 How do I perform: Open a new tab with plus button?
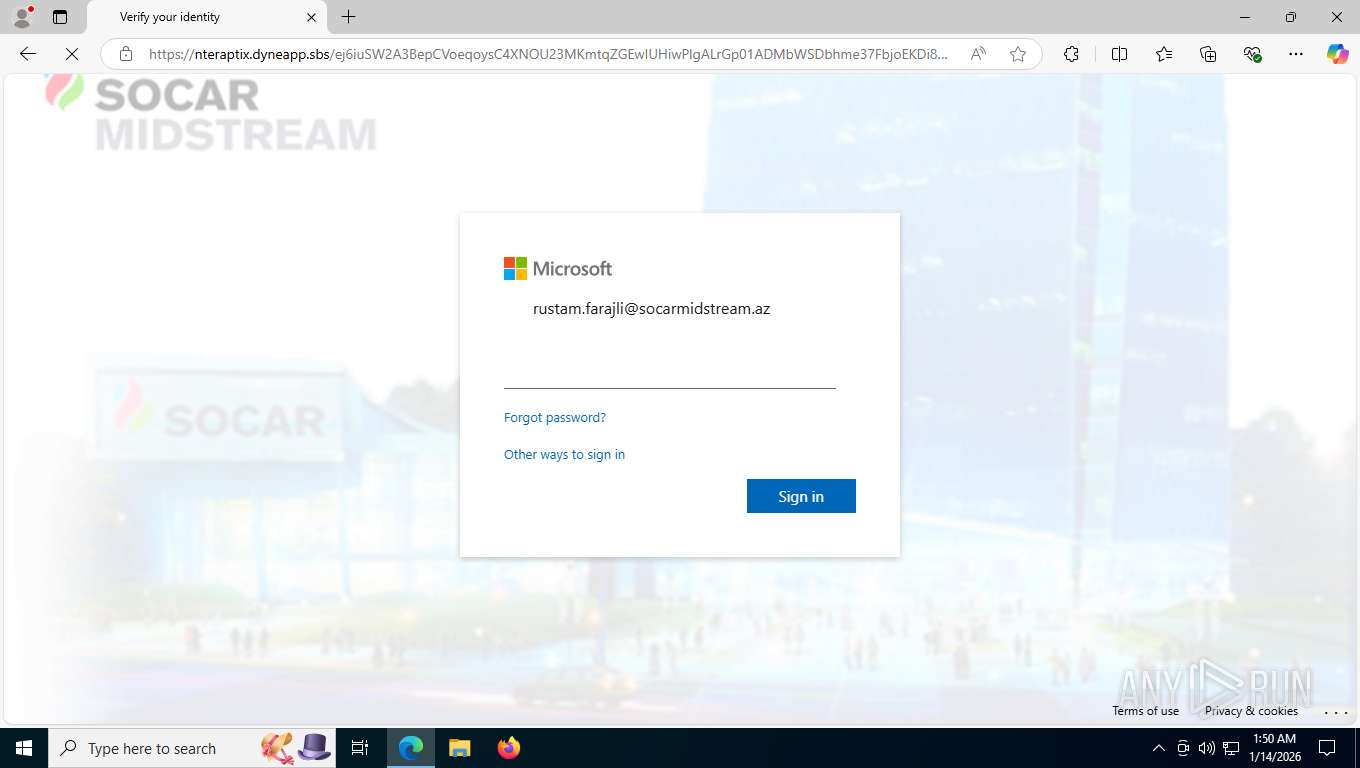coord(348,17)
